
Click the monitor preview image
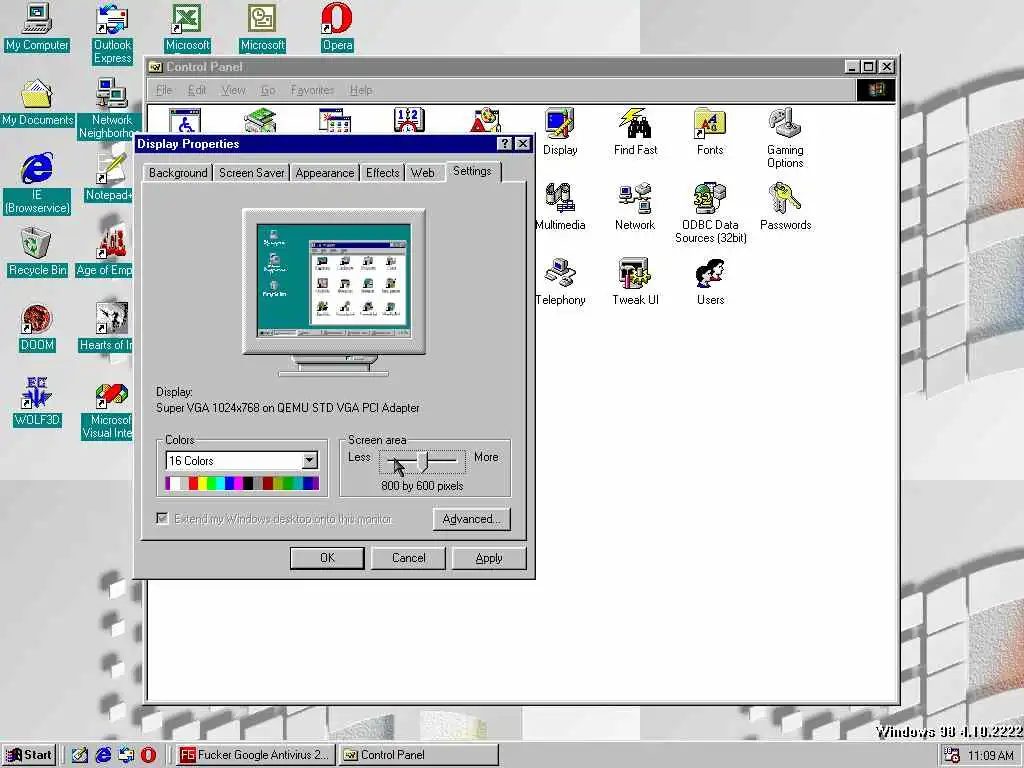coord(334,292)
